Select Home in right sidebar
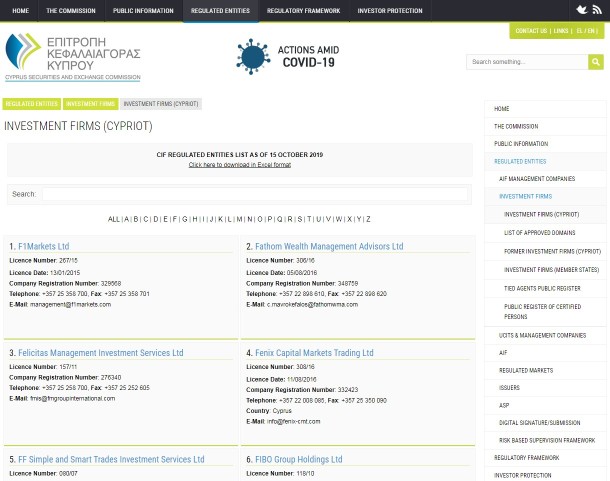 [x=545, y=109]
